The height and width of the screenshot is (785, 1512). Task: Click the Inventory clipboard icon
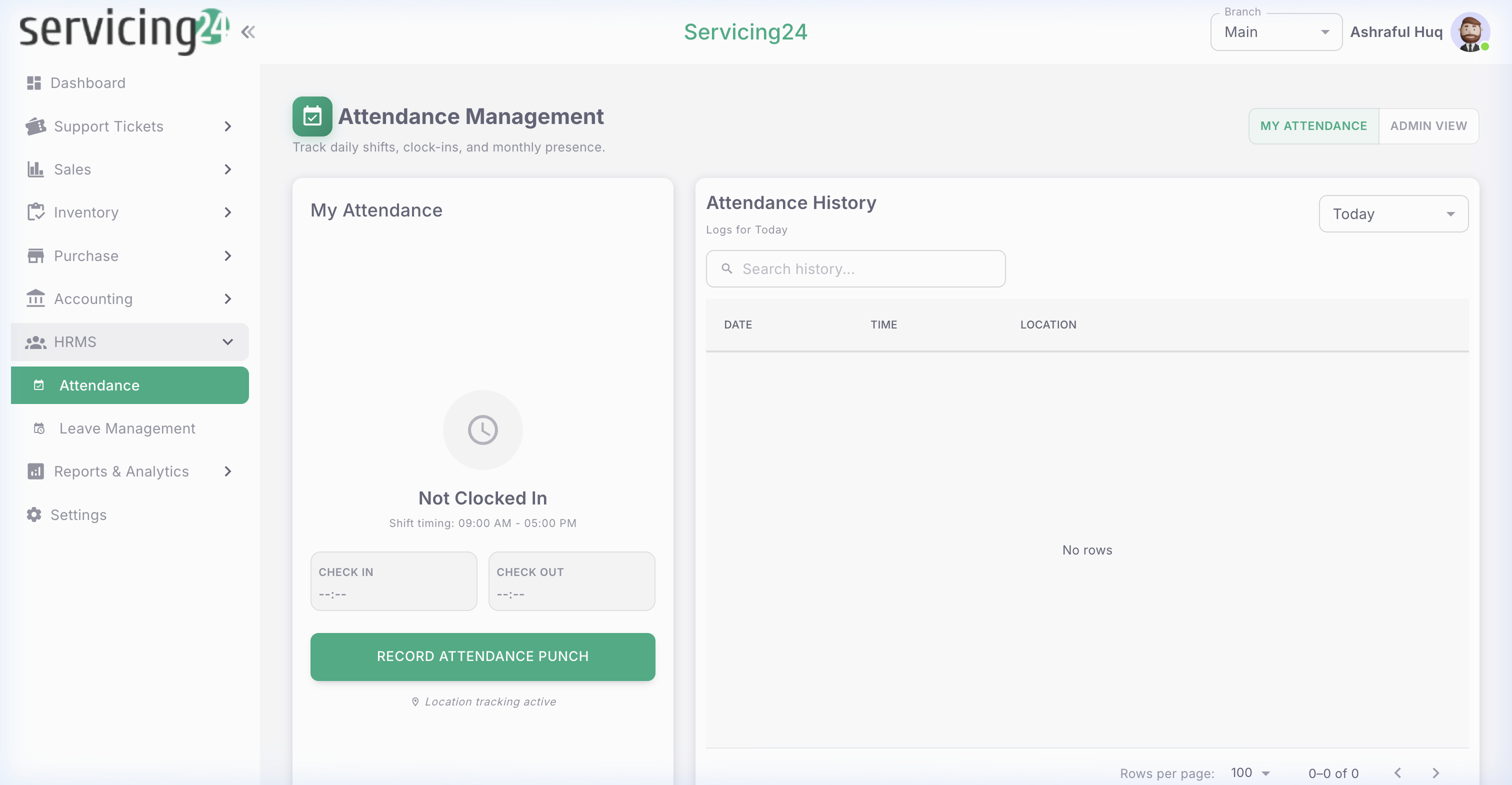[36, 212]
